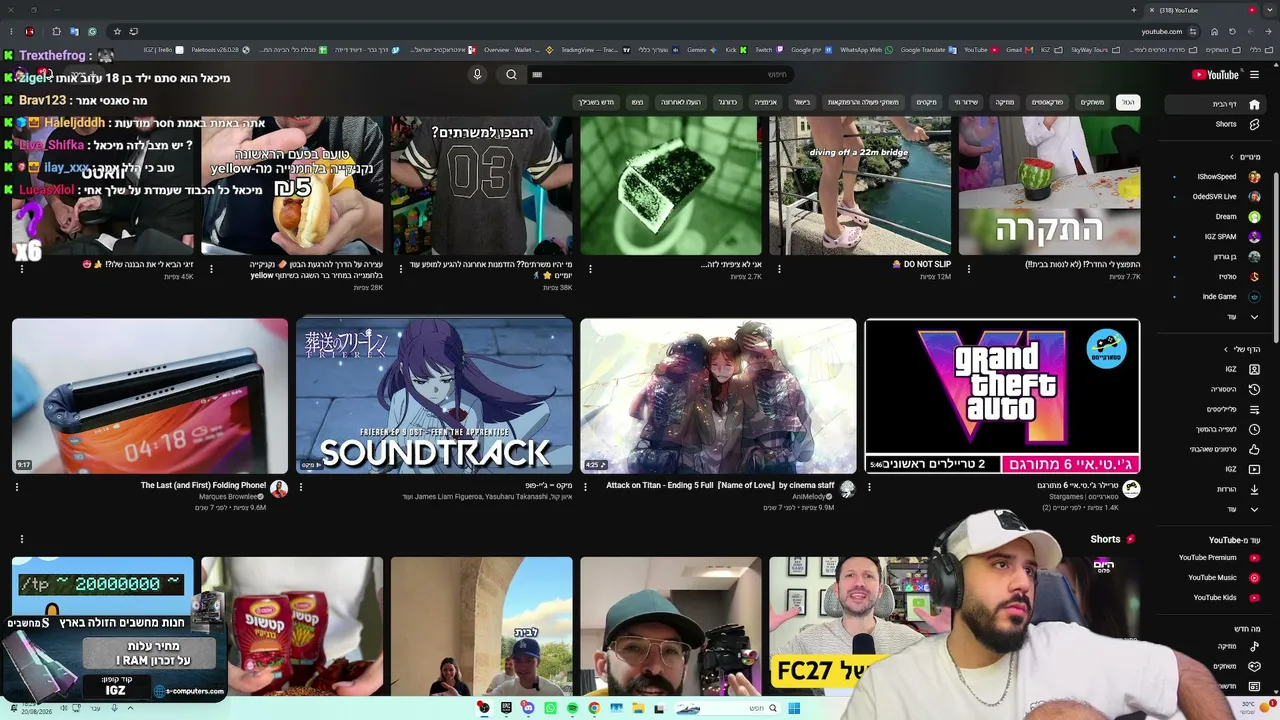The image size is (1280, 720).
Task: Open the הדף שלי (You) section header
Action: 1243,349
